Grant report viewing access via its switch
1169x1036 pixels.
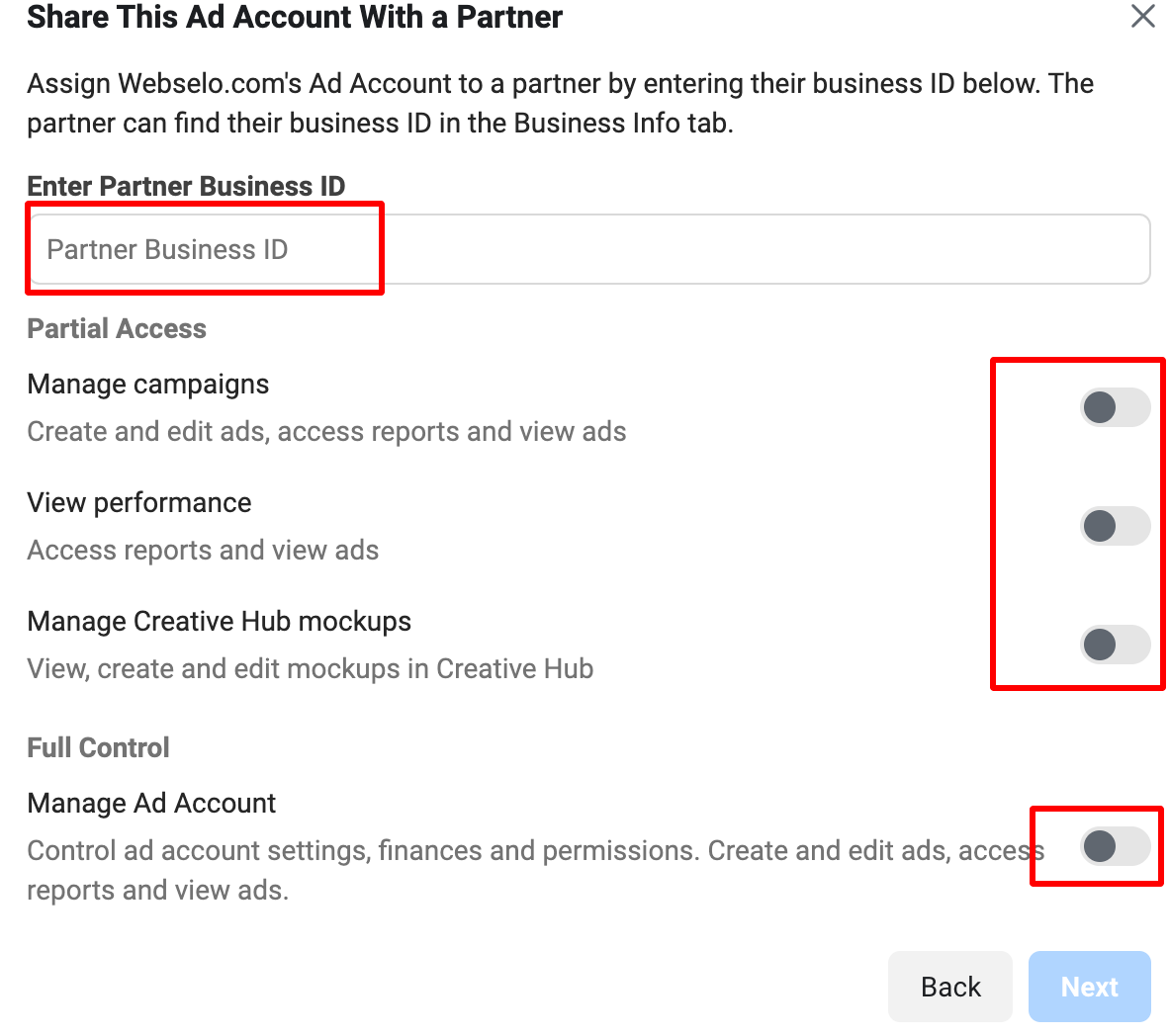coord(1116,526)
